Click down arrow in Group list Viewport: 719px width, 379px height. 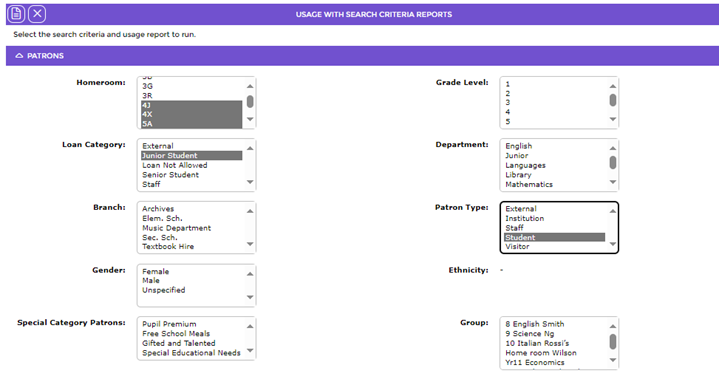coord(613,360)
